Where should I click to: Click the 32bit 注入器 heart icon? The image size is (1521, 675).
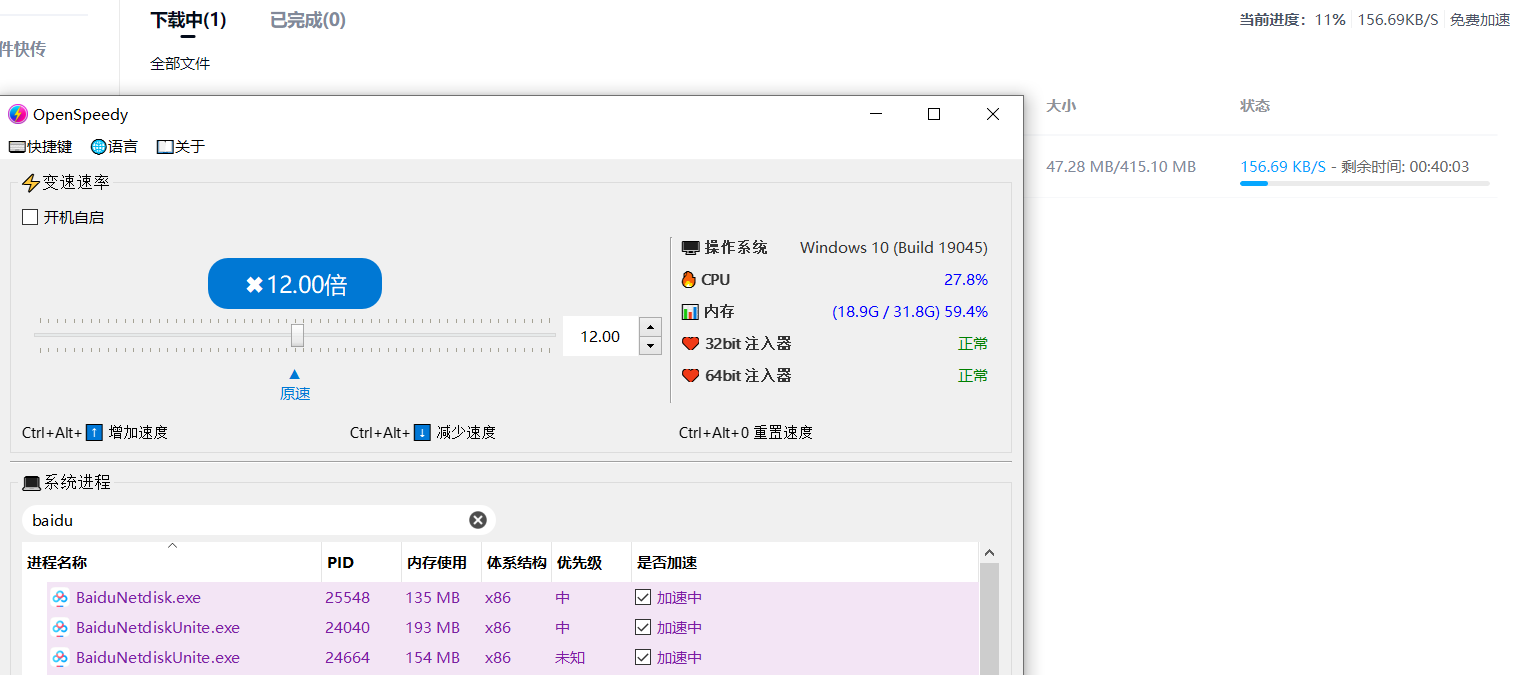click(x=690, y=344)
